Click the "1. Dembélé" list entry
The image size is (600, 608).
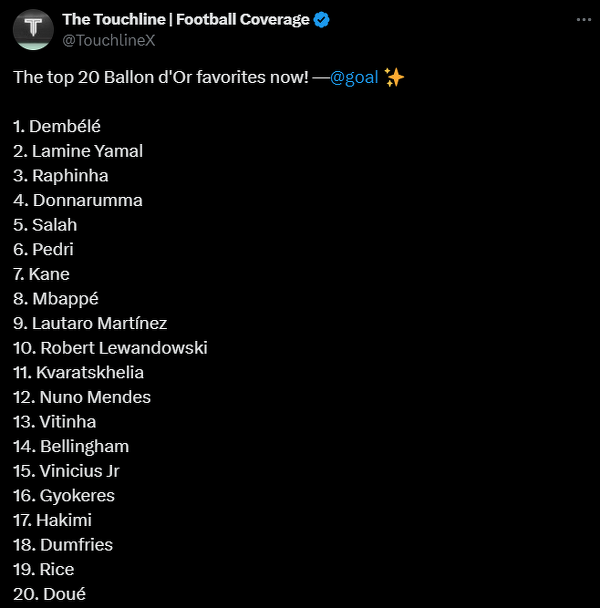[x=57, y=127]
